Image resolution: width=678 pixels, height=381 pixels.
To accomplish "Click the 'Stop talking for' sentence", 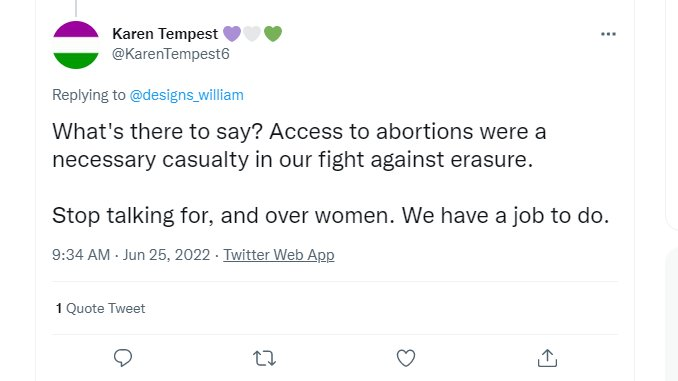I will click(330, 215).
